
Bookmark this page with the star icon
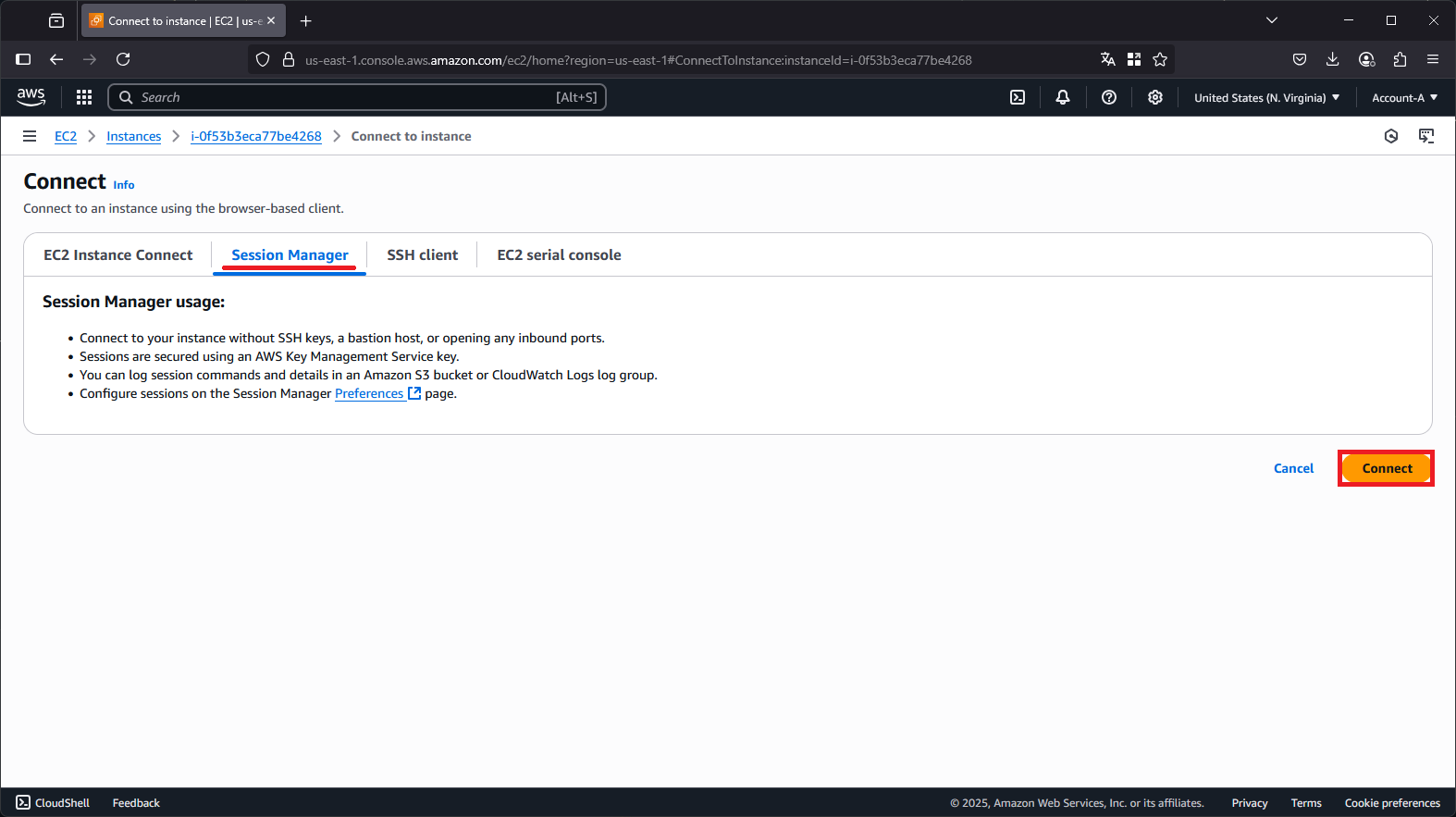[1160, 59]
